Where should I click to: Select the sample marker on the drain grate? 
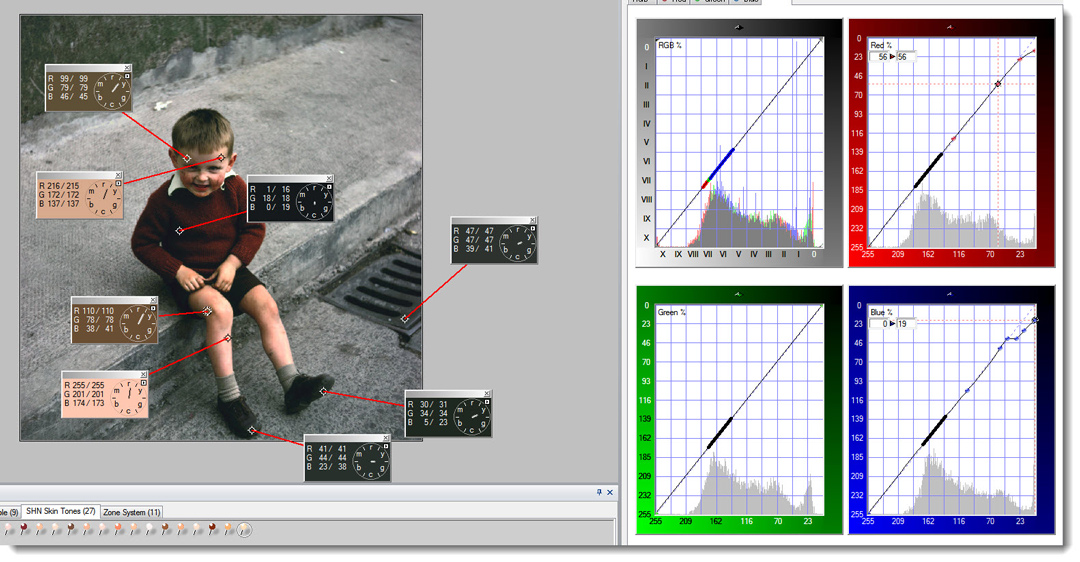point(404,318)
